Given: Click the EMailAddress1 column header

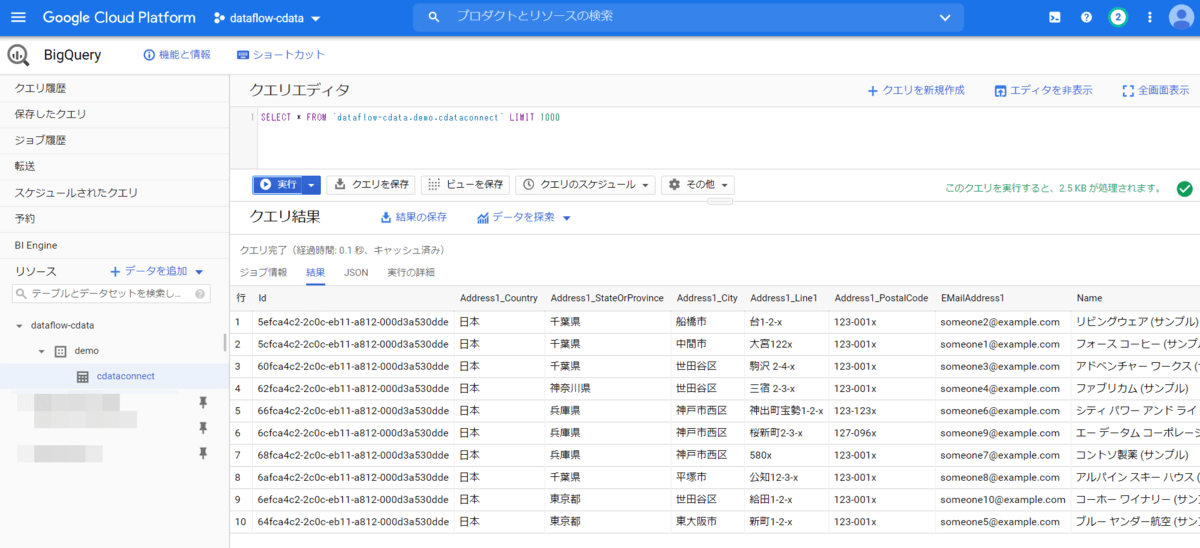Looking at the screenshot, I should coord(972,298).
